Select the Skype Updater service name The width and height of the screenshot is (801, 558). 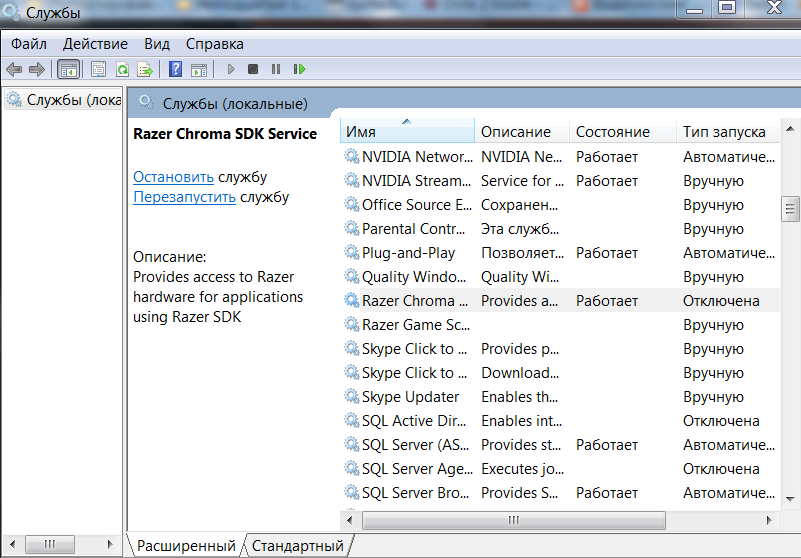click(x=410, y=397)
